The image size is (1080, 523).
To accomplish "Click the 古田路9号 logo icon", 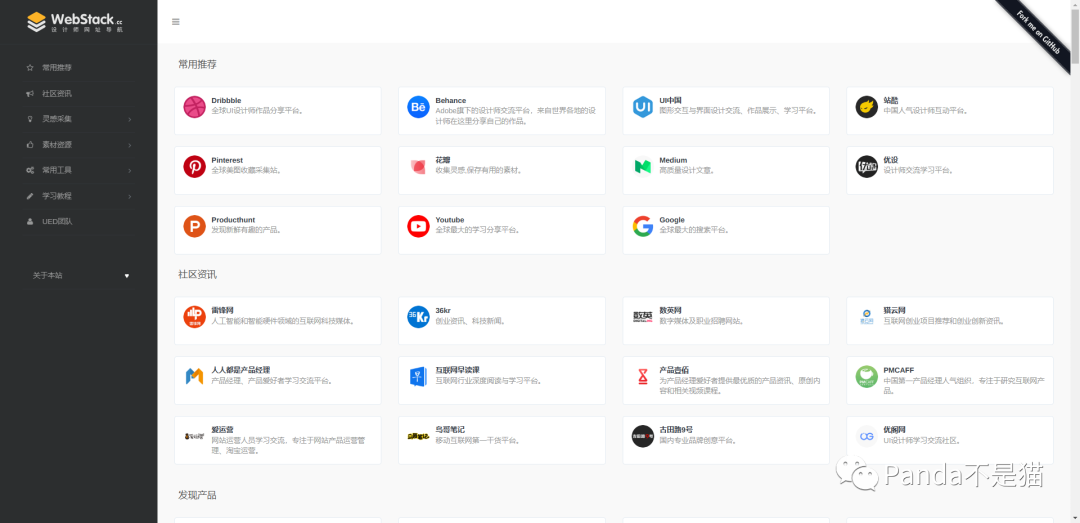I will (643, 436).
